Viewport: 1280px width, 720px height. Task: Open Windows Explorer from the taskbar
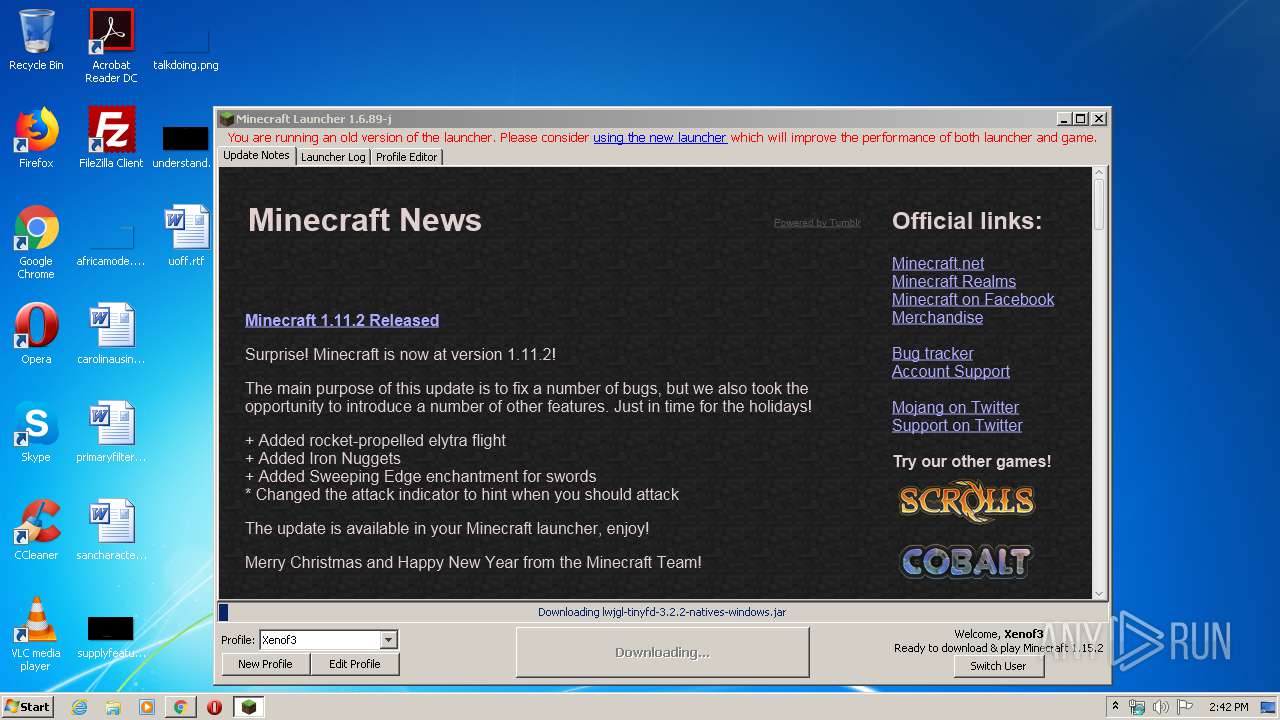click(x=113, y=707)
